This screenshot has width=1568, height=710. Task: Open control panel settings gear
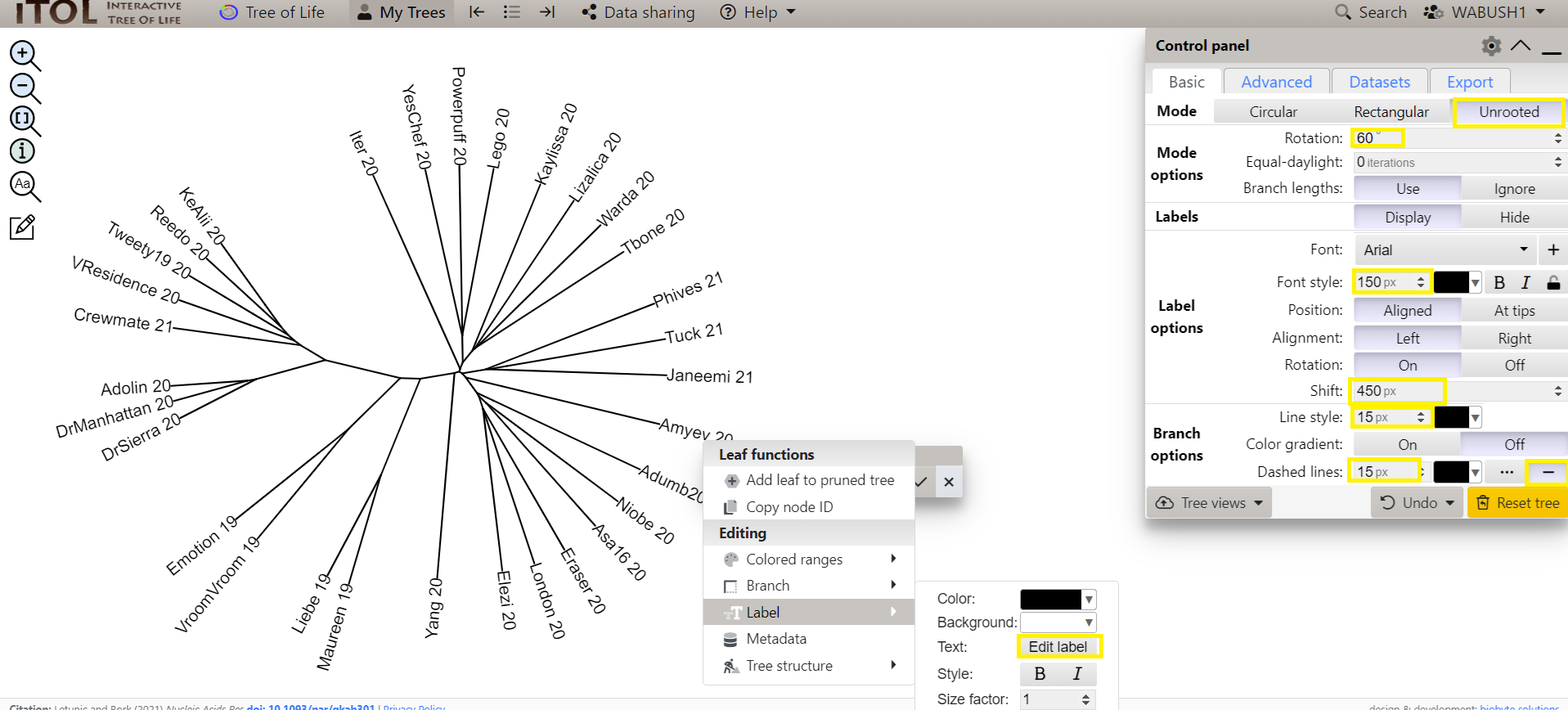(x=1491, y=46)
